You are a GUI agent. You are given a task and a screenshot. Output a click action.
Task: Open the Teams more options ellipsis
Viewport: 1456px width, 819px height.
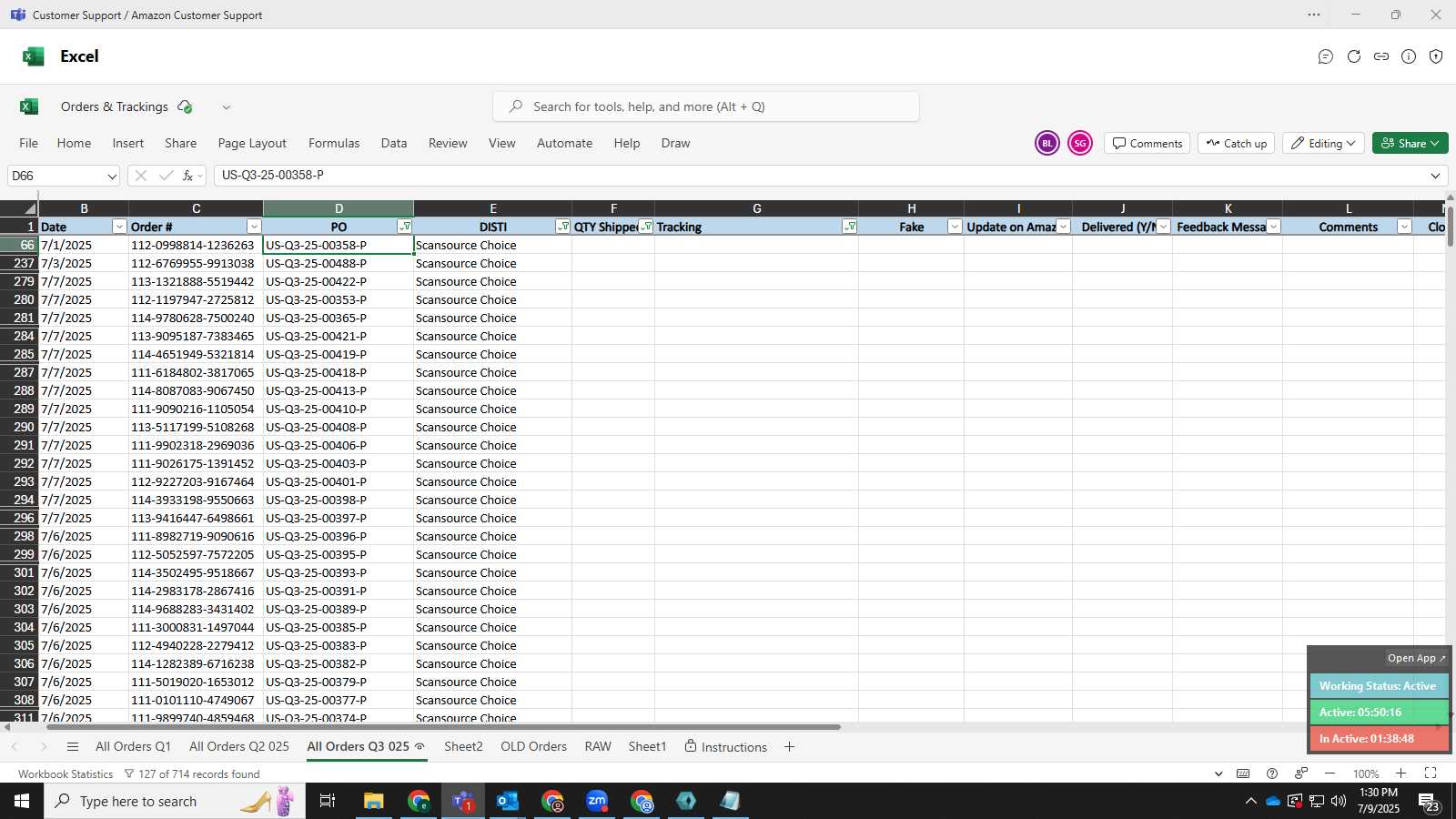(1314, 15)
